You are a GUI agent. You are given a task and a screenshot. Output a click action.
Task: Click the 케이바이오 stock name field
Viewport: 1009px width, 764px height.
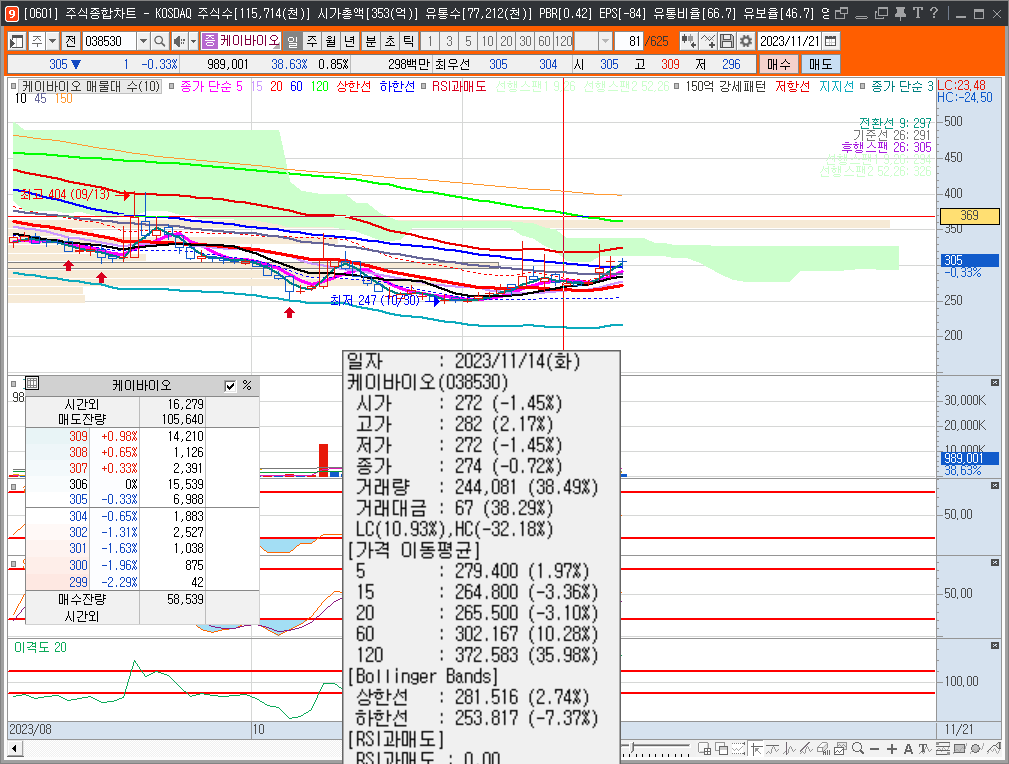tap(249, 42)
